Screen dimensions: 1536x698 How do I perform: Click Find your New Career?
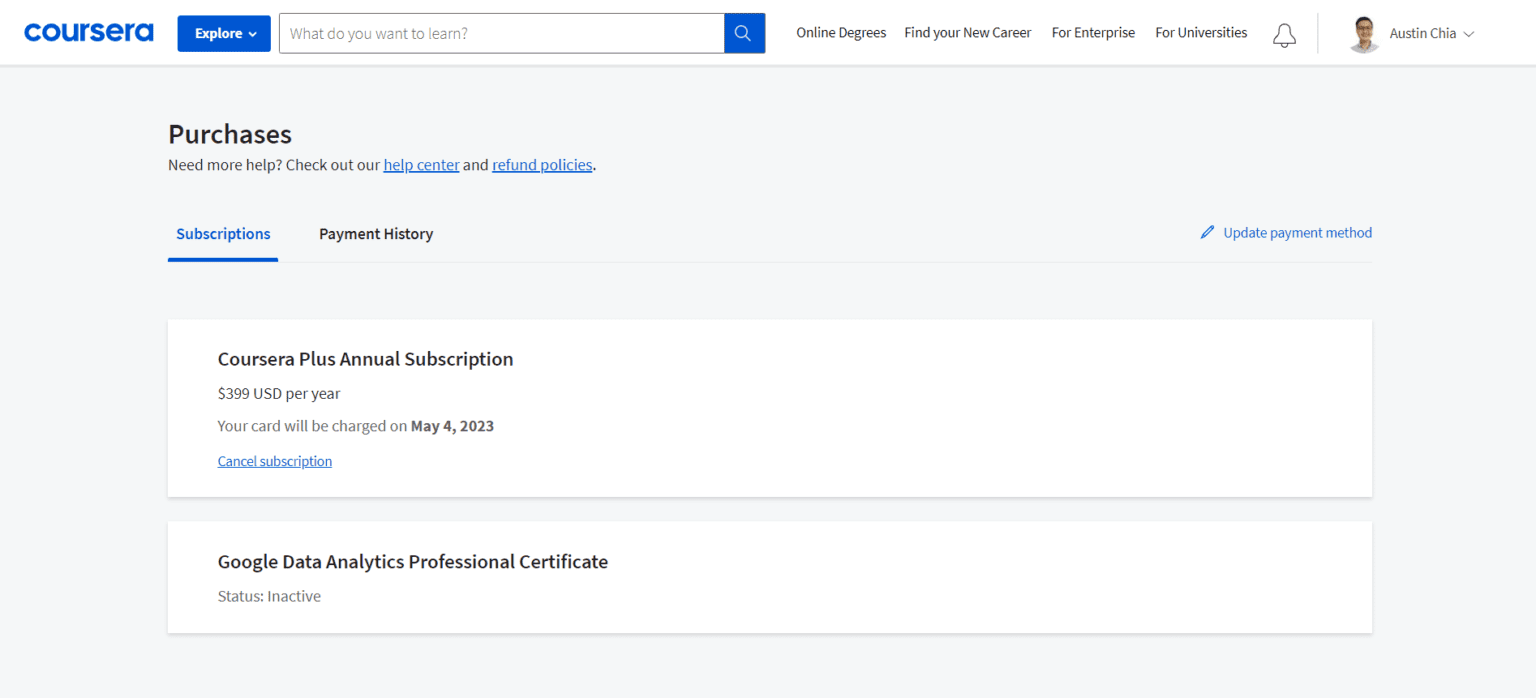[x=967, y=32]
